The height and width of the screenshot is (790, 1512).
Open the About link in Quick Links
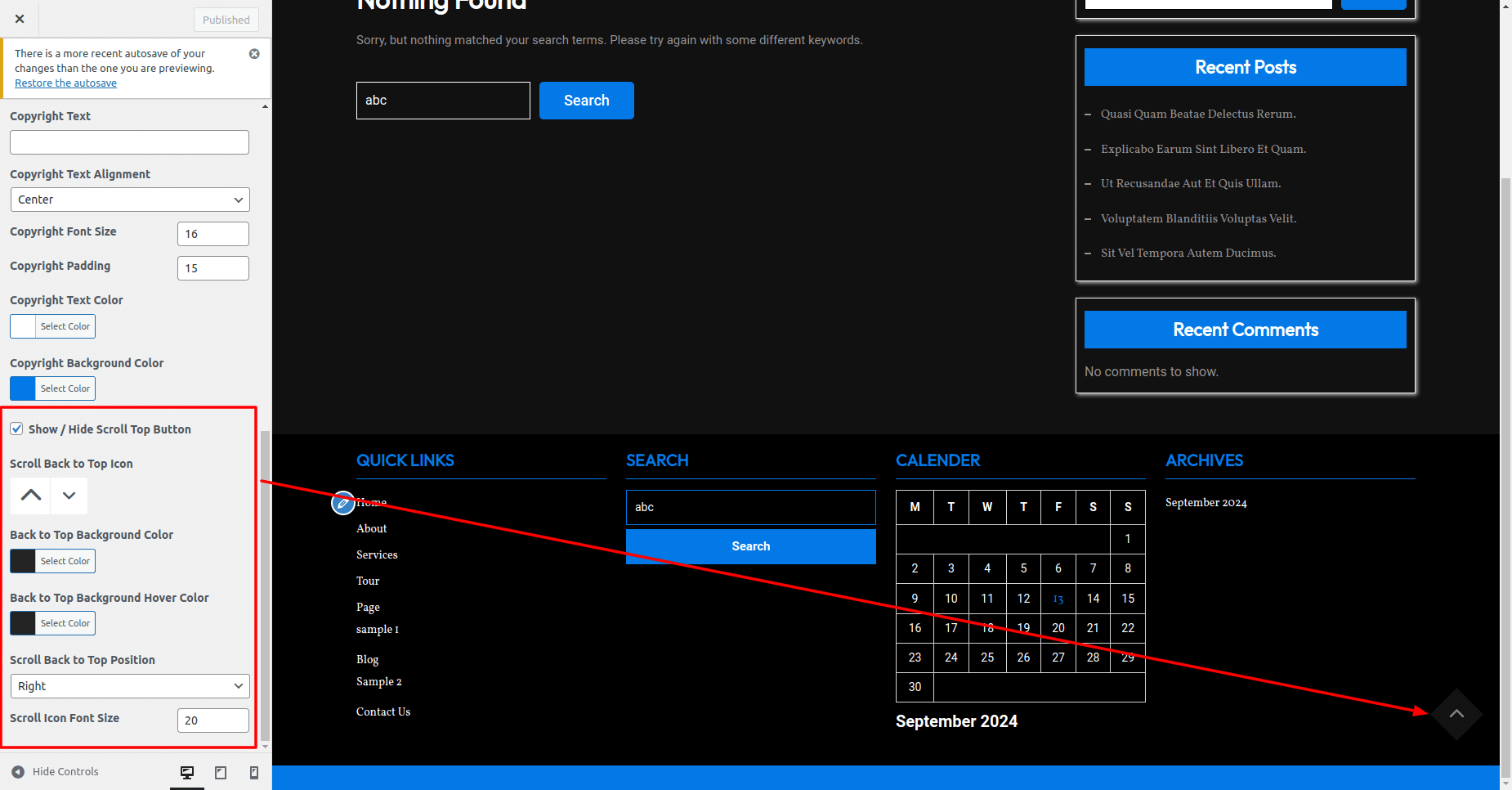(372, 529)
